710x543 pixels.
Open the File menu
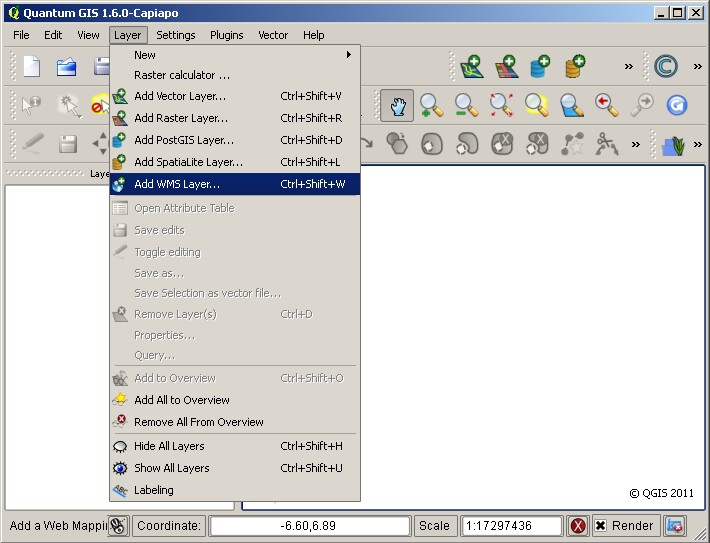click(x=21, y=35)
